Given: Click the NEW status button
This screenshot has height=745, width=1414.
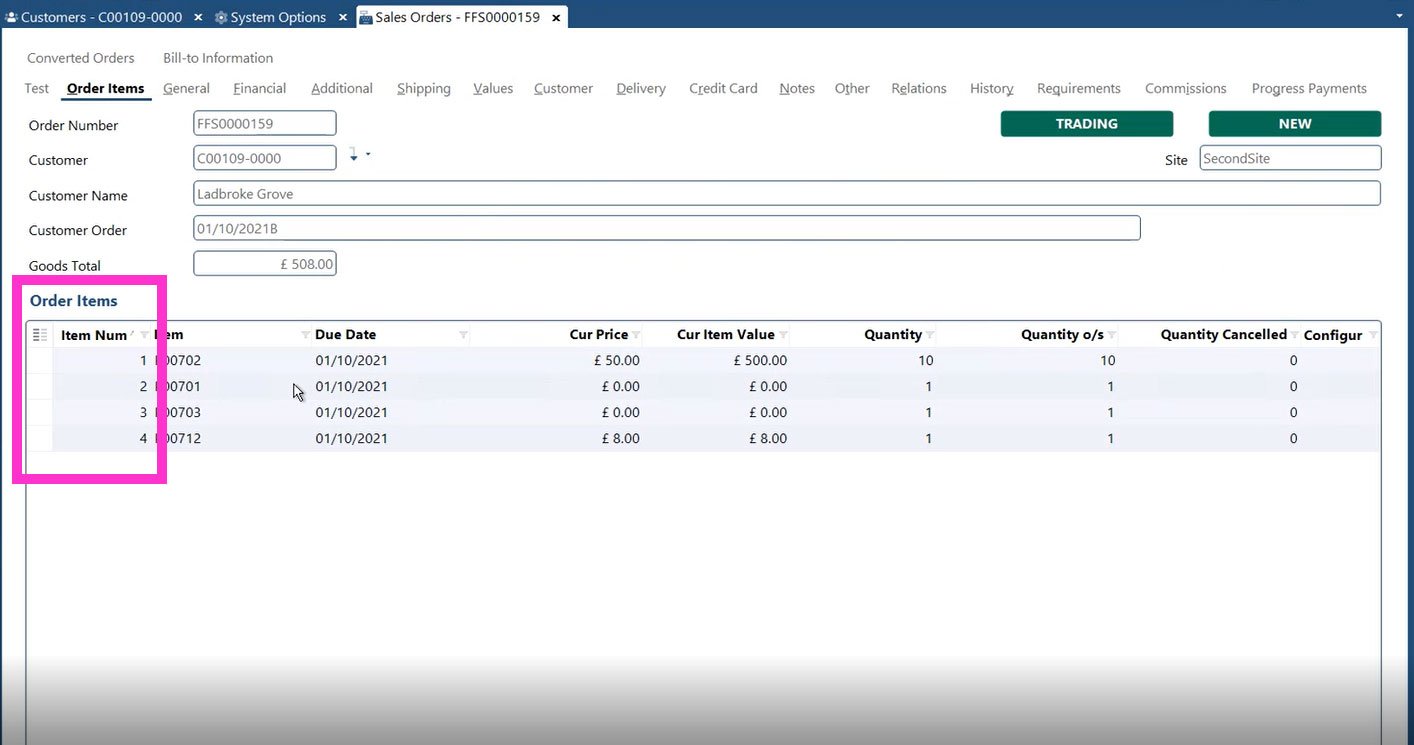Looking at the screenshot, I should click(x=1294, y=124).
